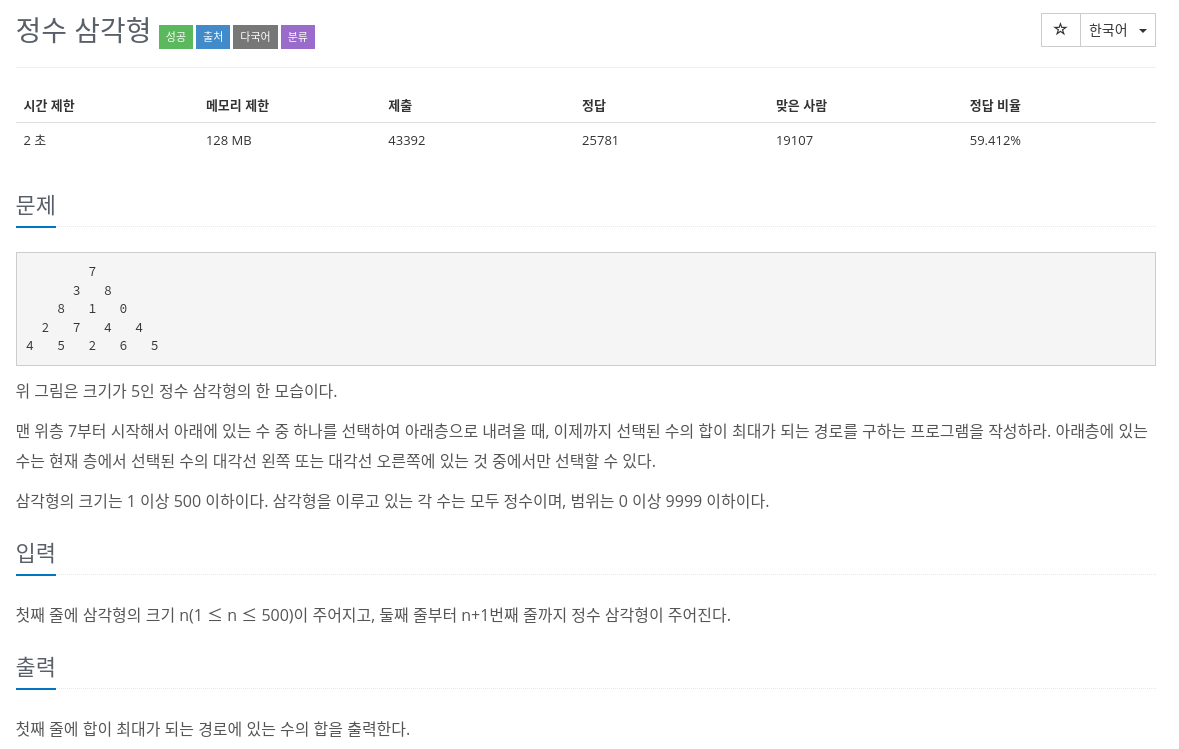Click the 맞은 사람 column header

click(802, 106)
